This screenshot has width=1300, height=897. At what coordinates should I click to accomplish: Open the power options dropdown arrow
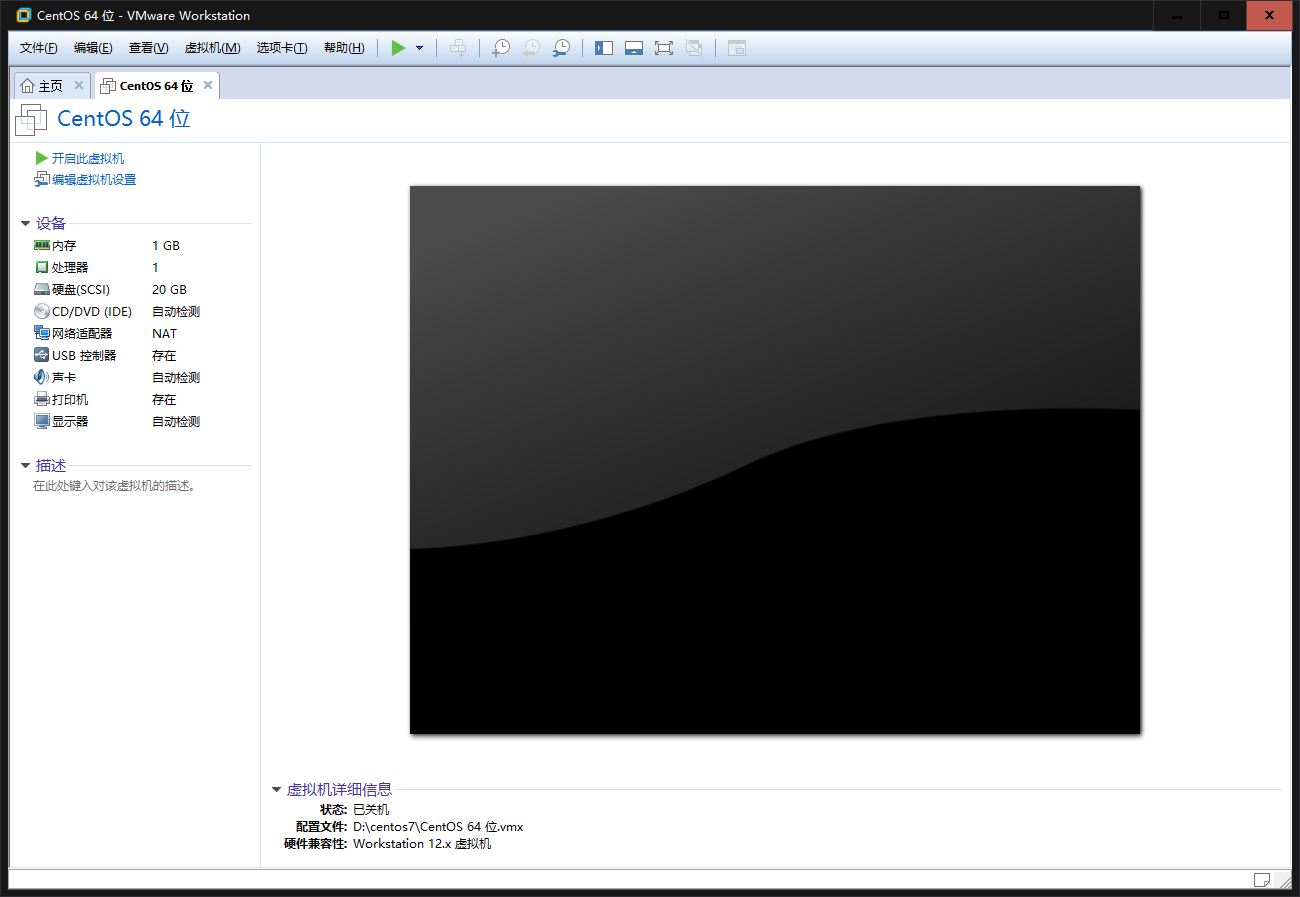tap(419, 48)
